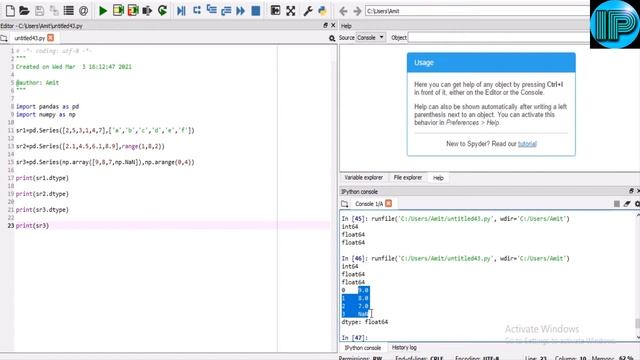640x360 pixels.
Task: Go forward with right arrow
Action: 357,11
